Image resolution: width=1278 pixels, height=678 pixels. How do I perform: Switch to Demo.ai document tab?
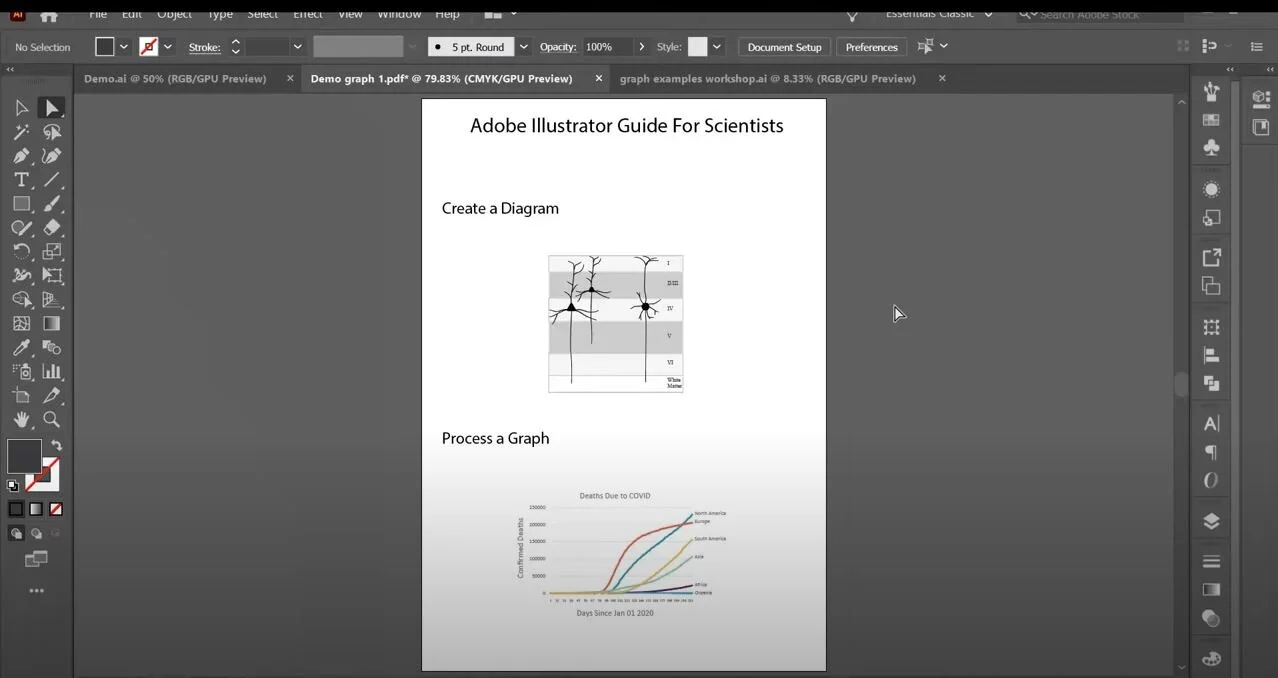[175, 78]
